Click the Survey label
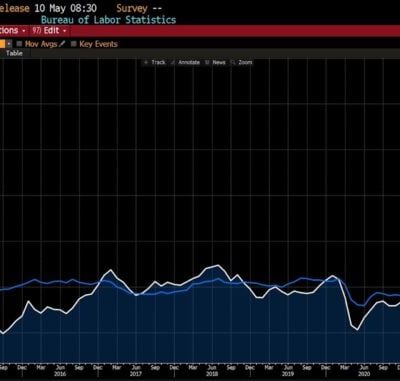 [x=132, y=9]
